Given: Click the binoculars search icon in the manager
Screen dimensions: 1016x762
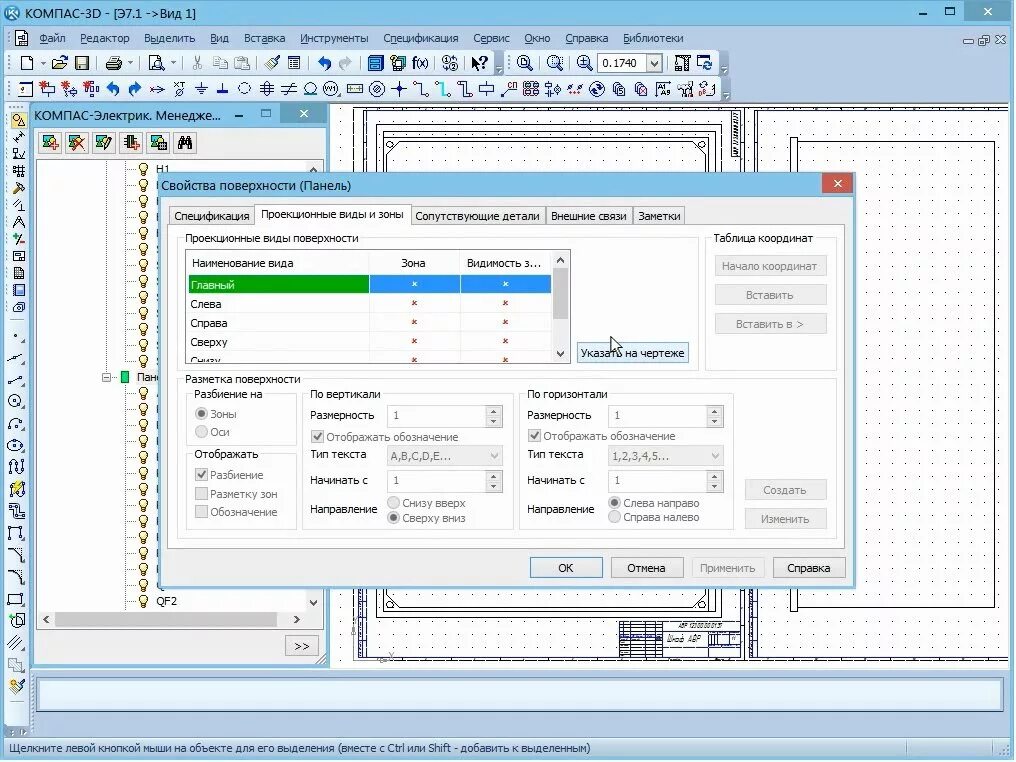Looking at the screenshot, I should coord(185,143).
